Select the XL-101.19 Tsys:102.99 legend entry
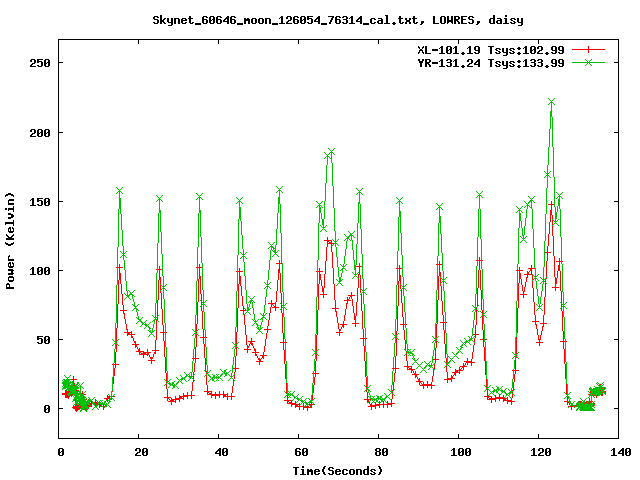 pyautogui.click(x=491, y=50)
